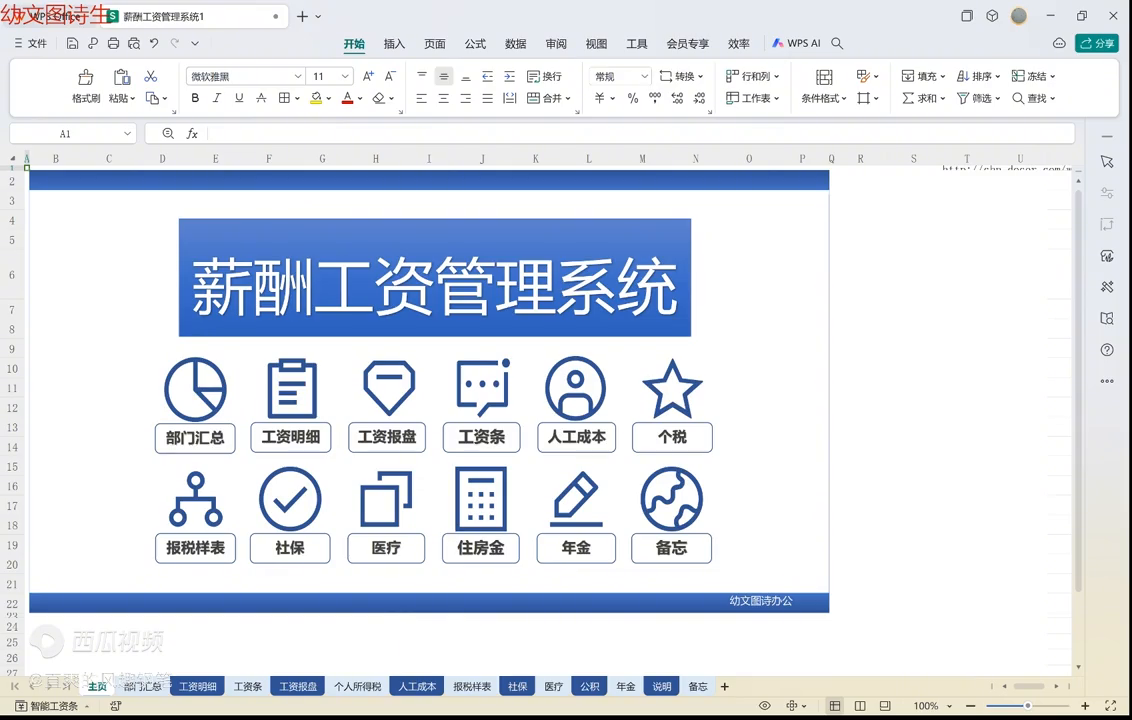
Task: Toggle Underline formatting
Action: [x=239, y=98]
